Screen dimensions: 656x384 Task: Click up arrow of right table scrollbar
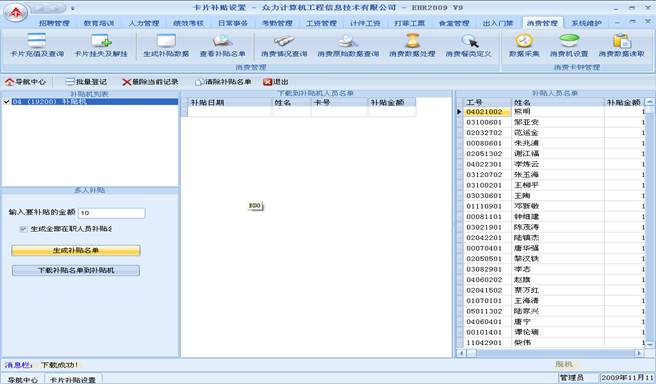pos(649,102)
